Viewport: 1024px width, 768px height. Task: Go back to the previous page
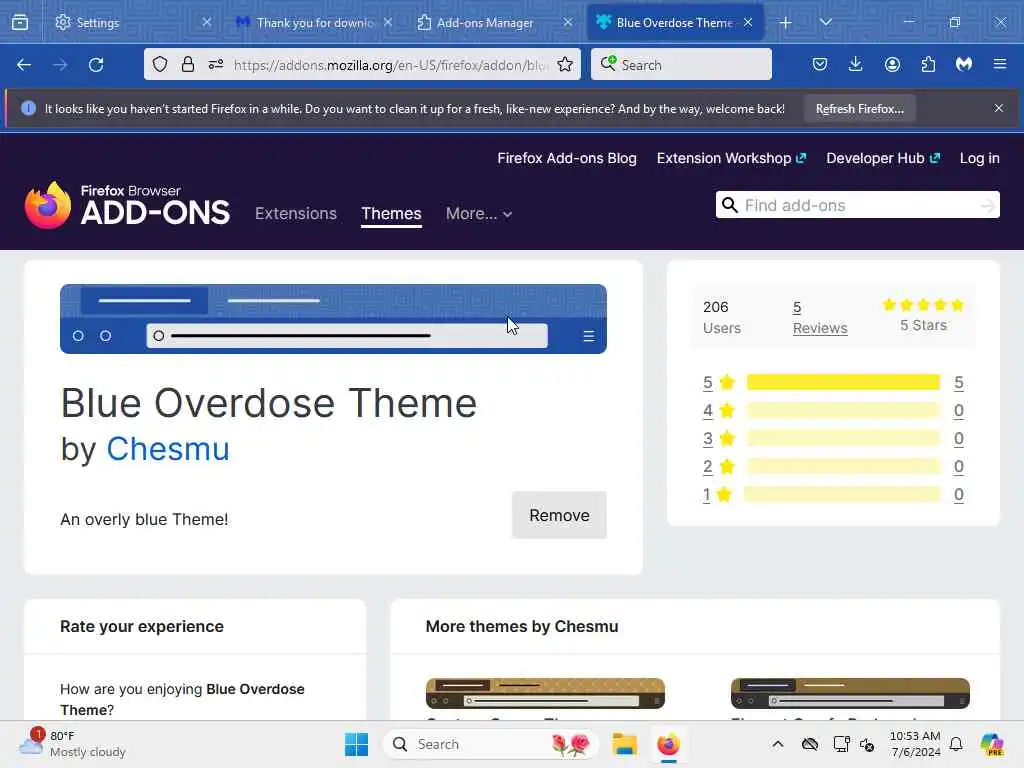tap(24, 65)
